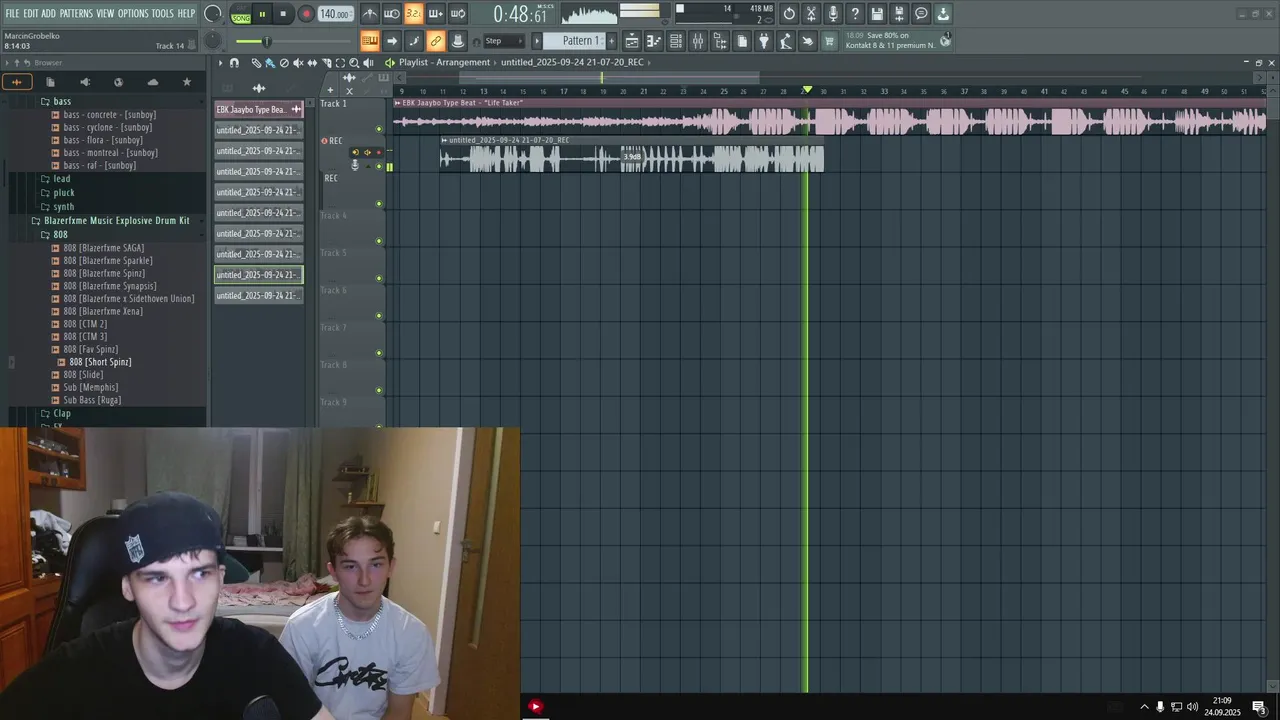Toggle typing keyboard to piano icon

370,41
